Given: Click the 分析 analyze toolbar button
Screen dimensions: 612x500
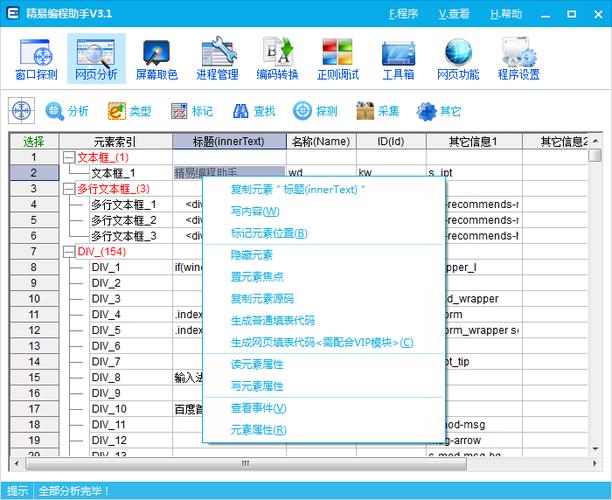Looking at the screenshot, I should pos(66,111).
